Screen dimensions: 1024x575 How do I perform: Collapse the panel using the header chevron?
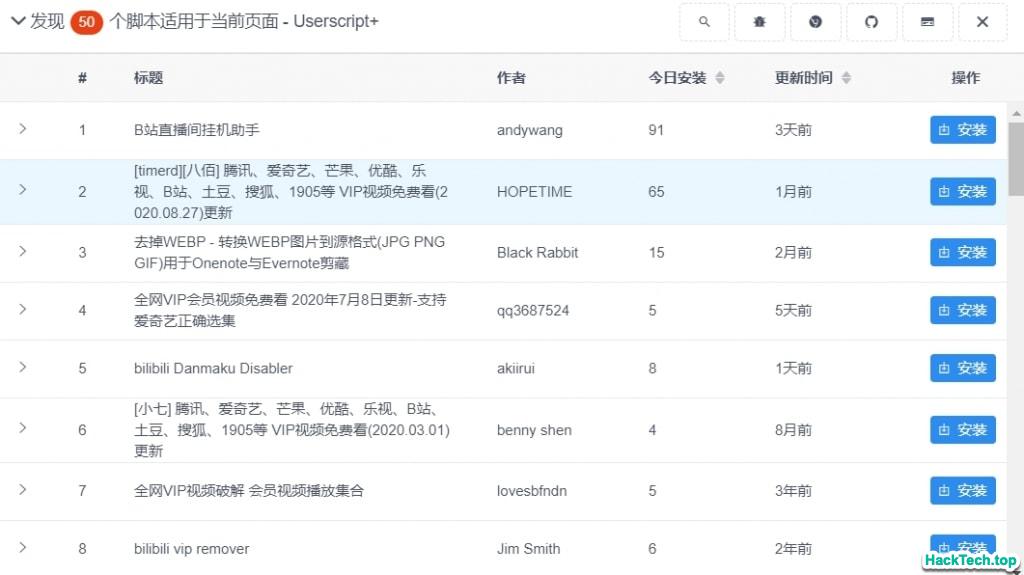[17, 22]
